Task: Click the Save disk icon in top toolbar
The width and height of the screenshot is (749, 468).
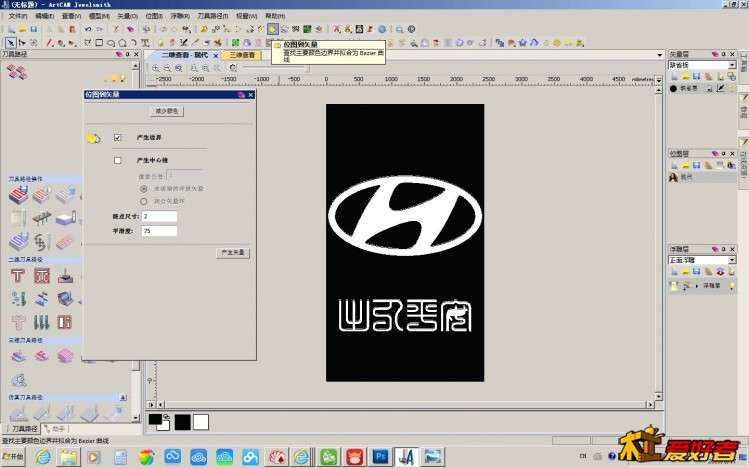Action: (x=33, y=29)
